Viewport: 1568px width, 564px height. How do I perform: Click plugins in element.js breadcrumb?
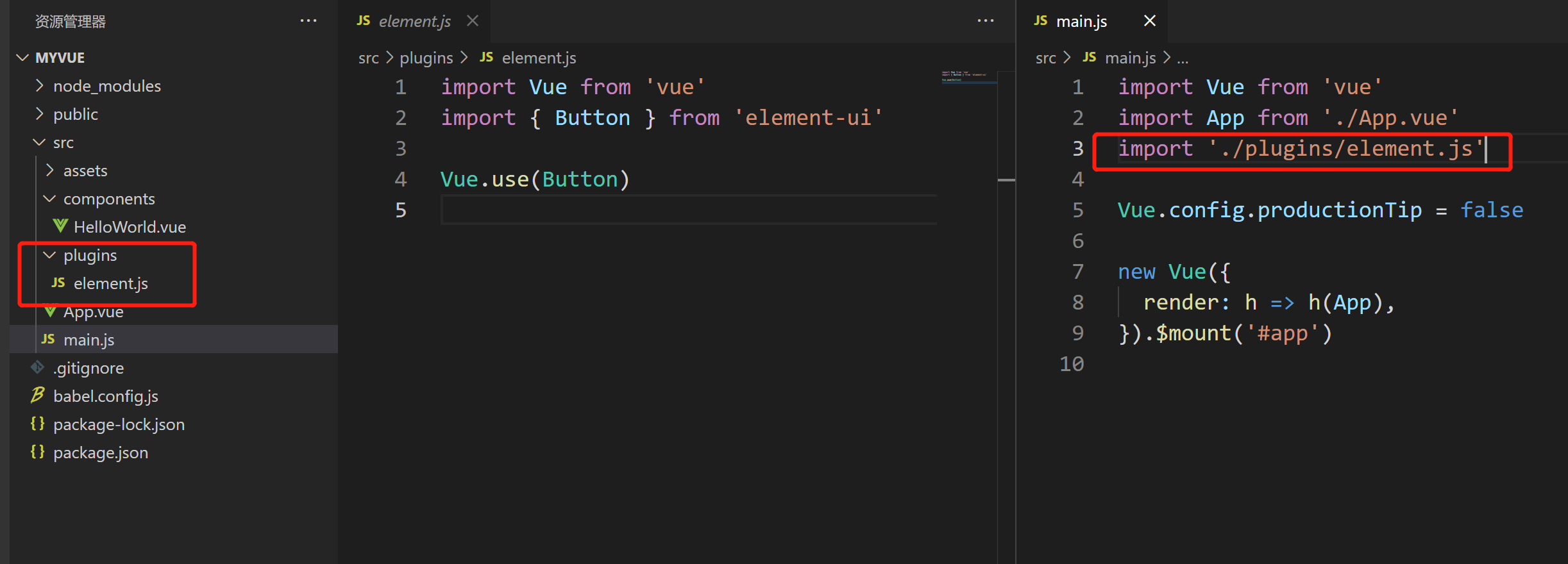click(x=426, y=58)
